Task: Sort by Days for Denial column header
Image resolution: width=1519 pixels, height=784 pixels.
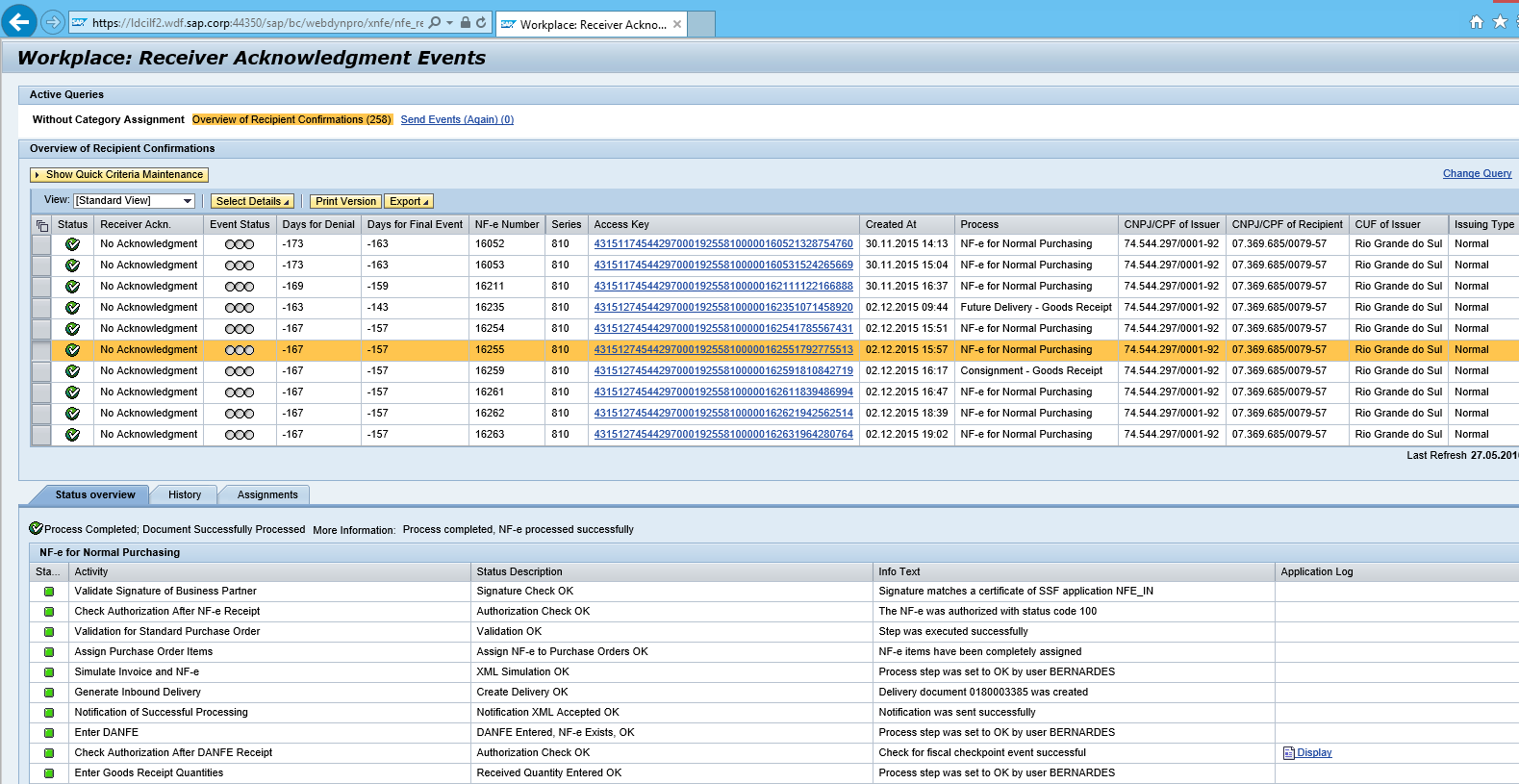Action: pyautogui.click(x=318, y=224)
